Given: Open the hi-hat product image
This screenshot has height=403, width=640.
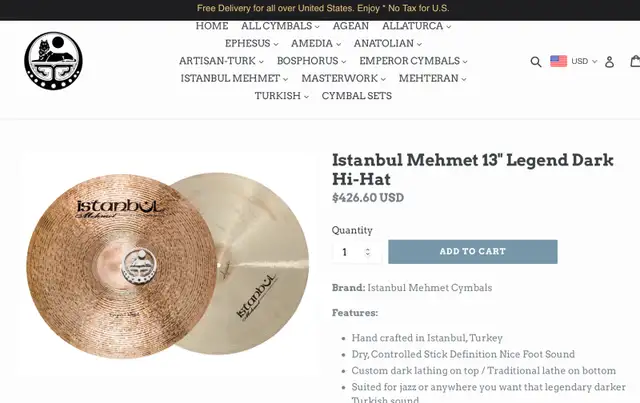Looking at the screenshot, I should (x=167, y=265).
